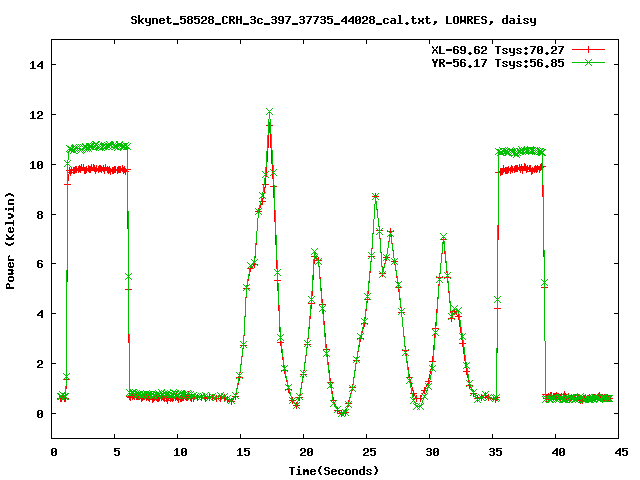Click the y-axis tick label 8
This screenshot has height=480, width=640.
[40, 215]
